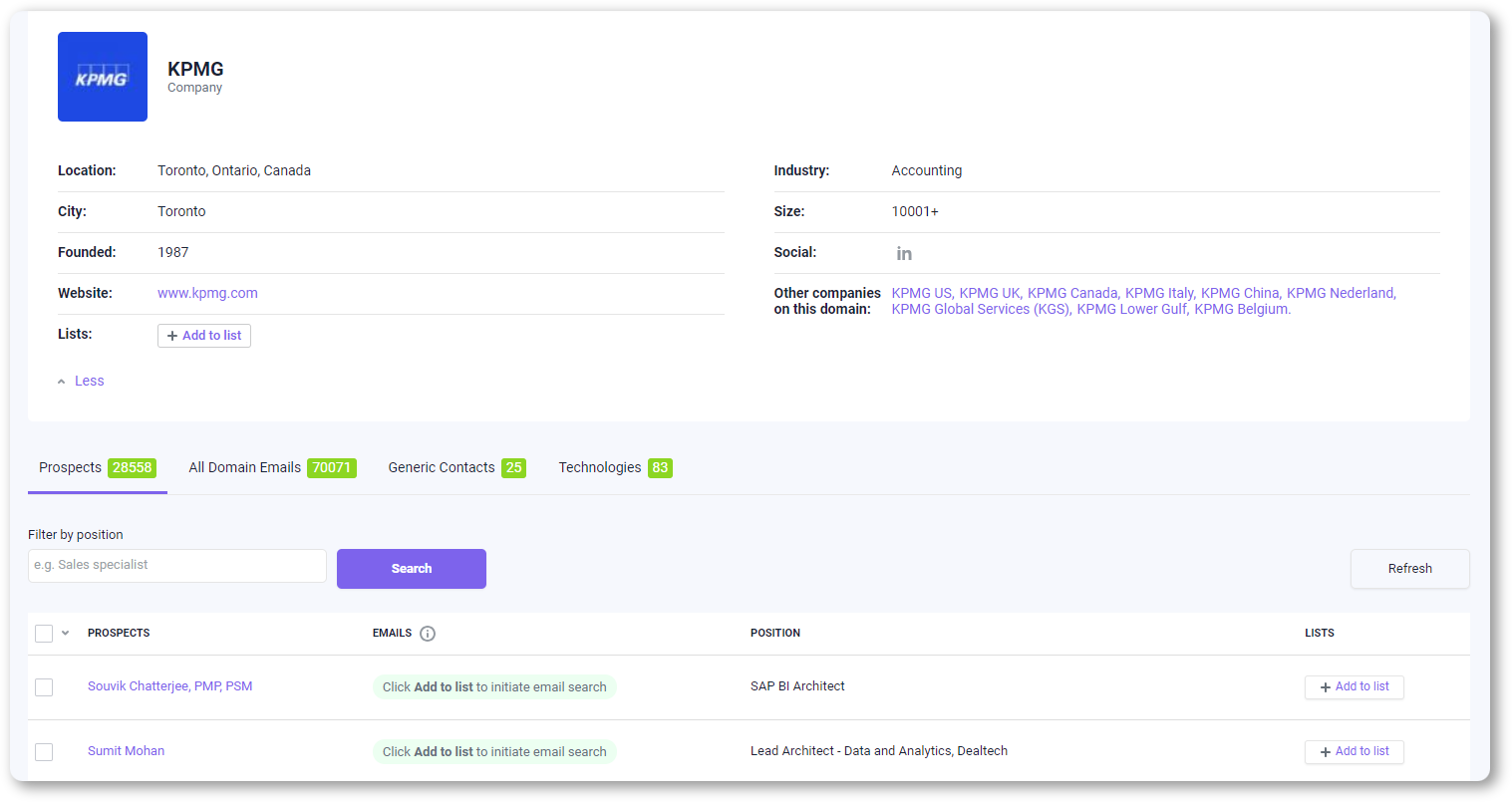Image resolution: width=1512 pixels, height=802 pixels.
Task: Click the EMAILS column header
Action: 393,634
